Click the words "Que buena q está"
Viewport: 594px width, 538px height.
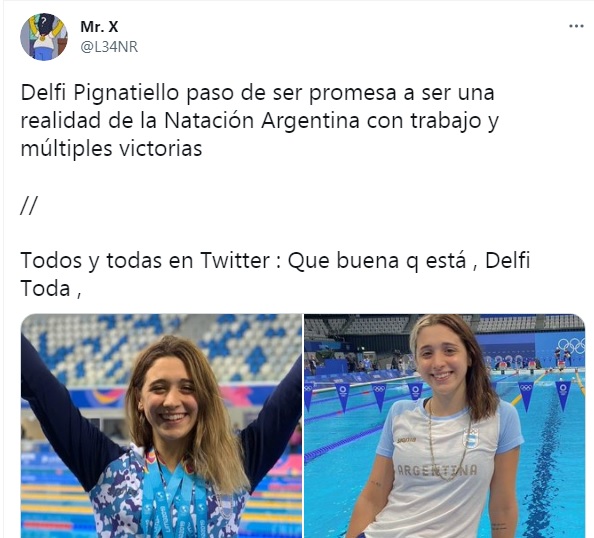click(377, 261)
